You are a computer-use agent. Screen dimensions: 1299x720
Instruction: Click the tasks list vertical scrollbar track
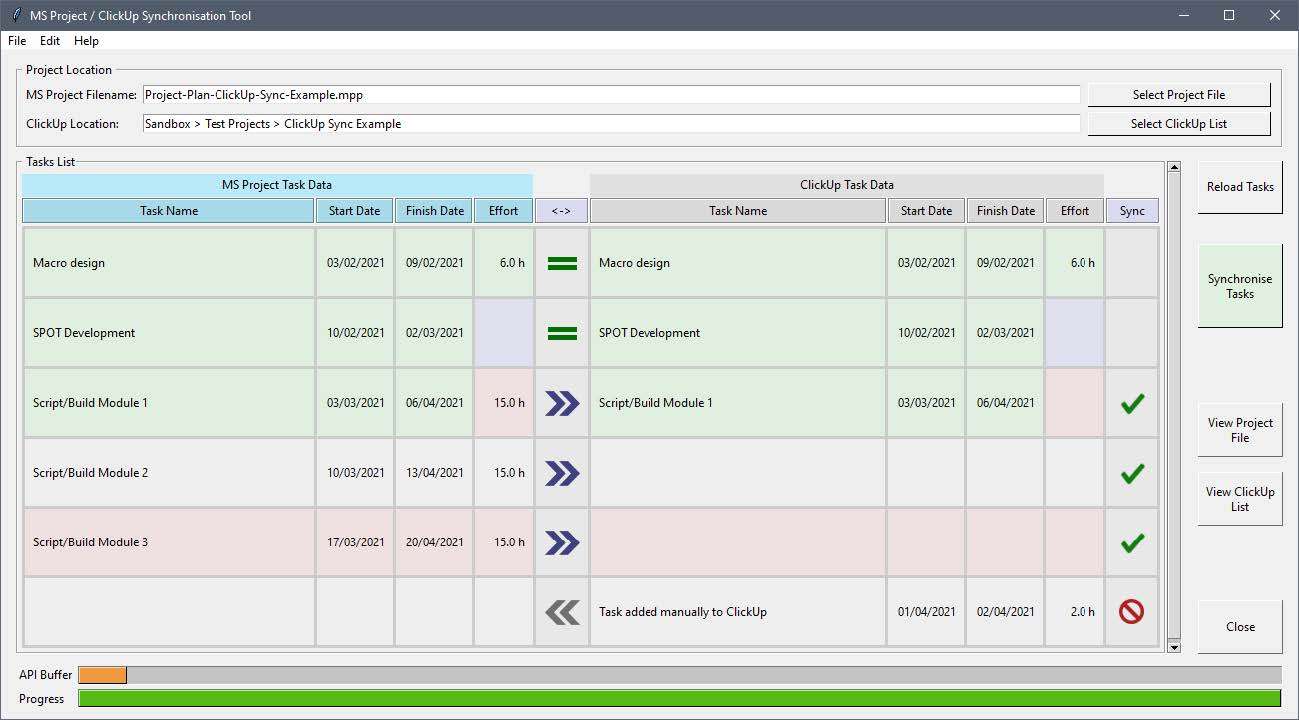click(x=1174, y=407)
